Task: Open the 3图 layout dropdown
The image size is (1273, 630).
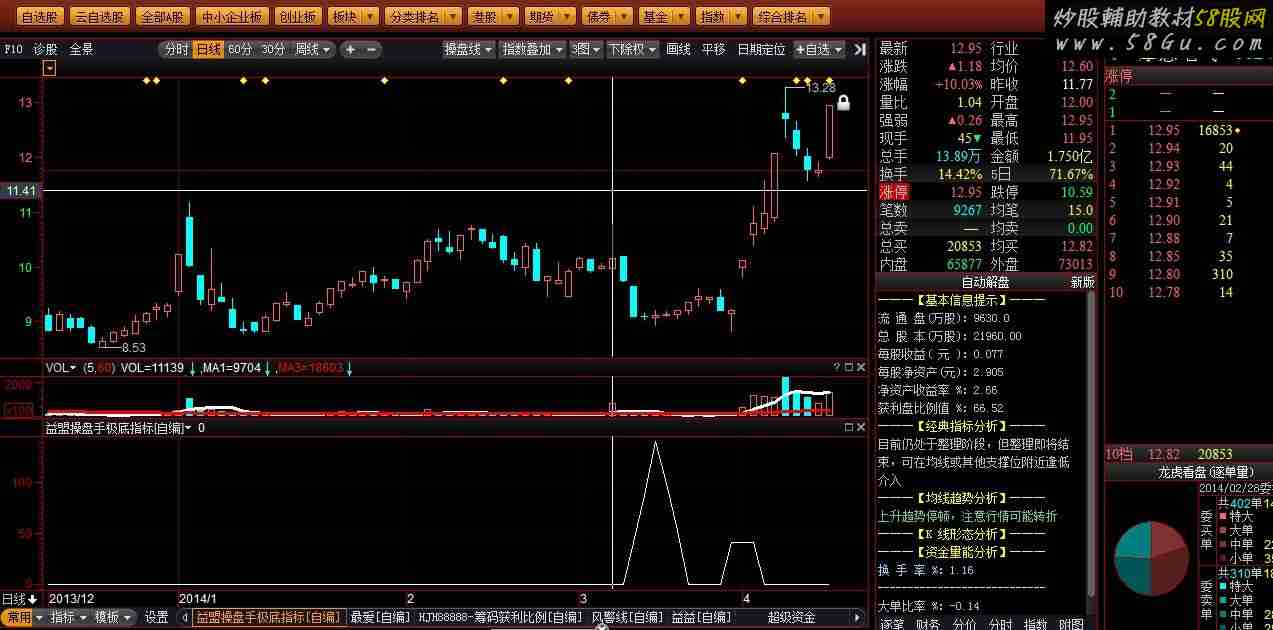Action: click(x=585, y=49)
